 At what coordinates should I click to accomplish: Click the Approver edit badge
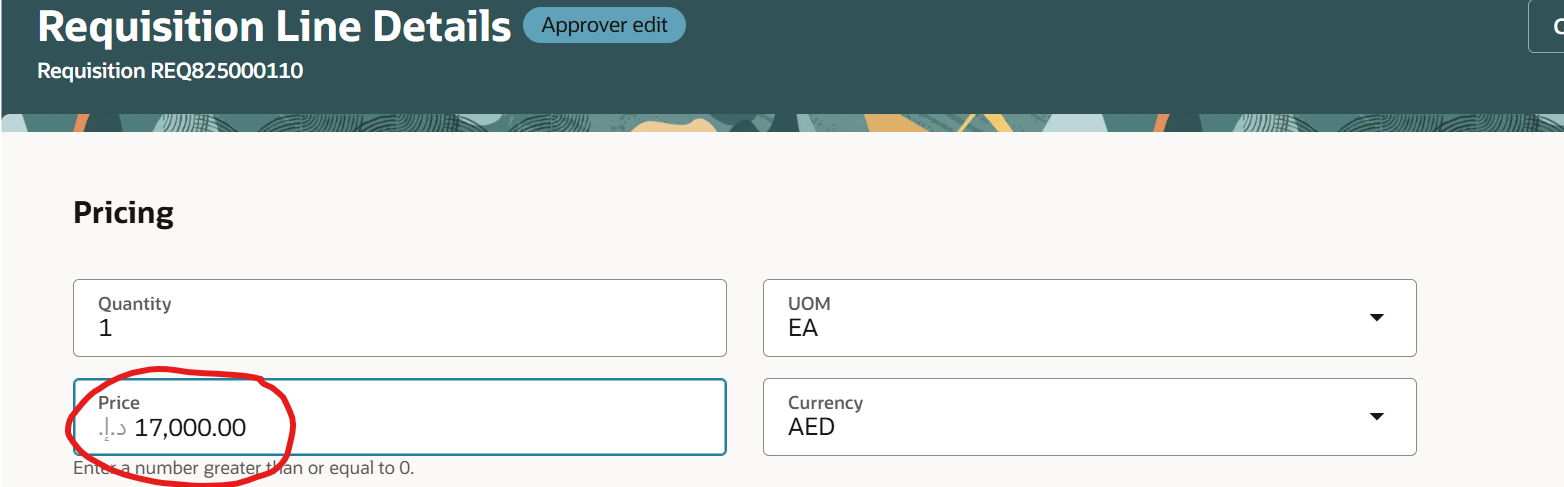pyautogui.click(x=604, y=25)
